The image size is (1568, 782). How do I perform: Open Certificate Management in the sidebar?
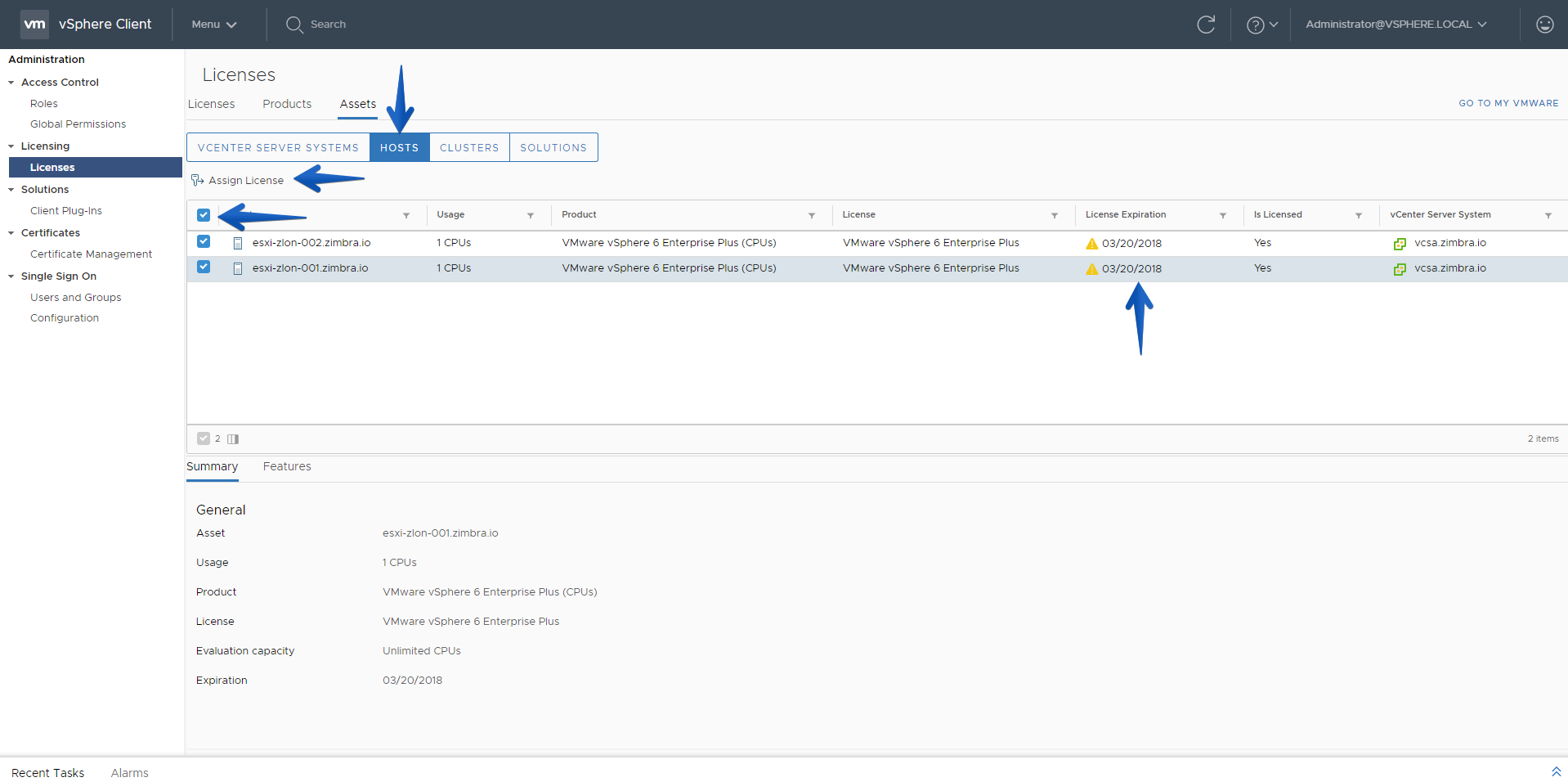pos(92,254)
